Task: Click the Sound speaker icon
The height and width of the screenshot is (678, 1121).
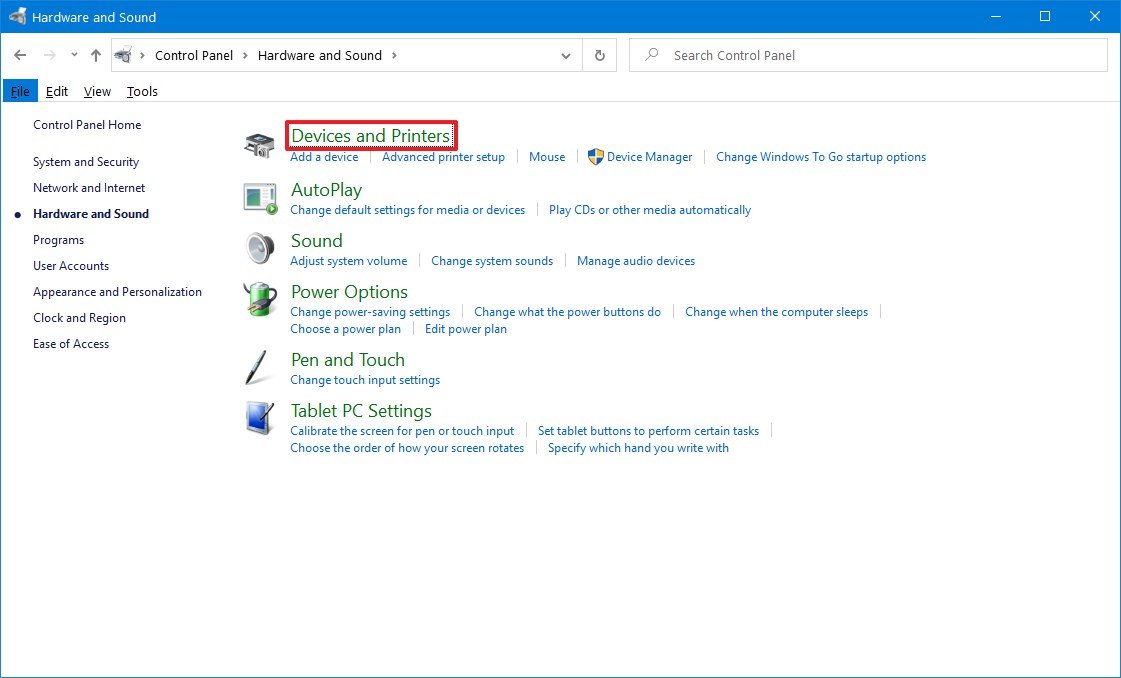Action: tap(259, 247)
